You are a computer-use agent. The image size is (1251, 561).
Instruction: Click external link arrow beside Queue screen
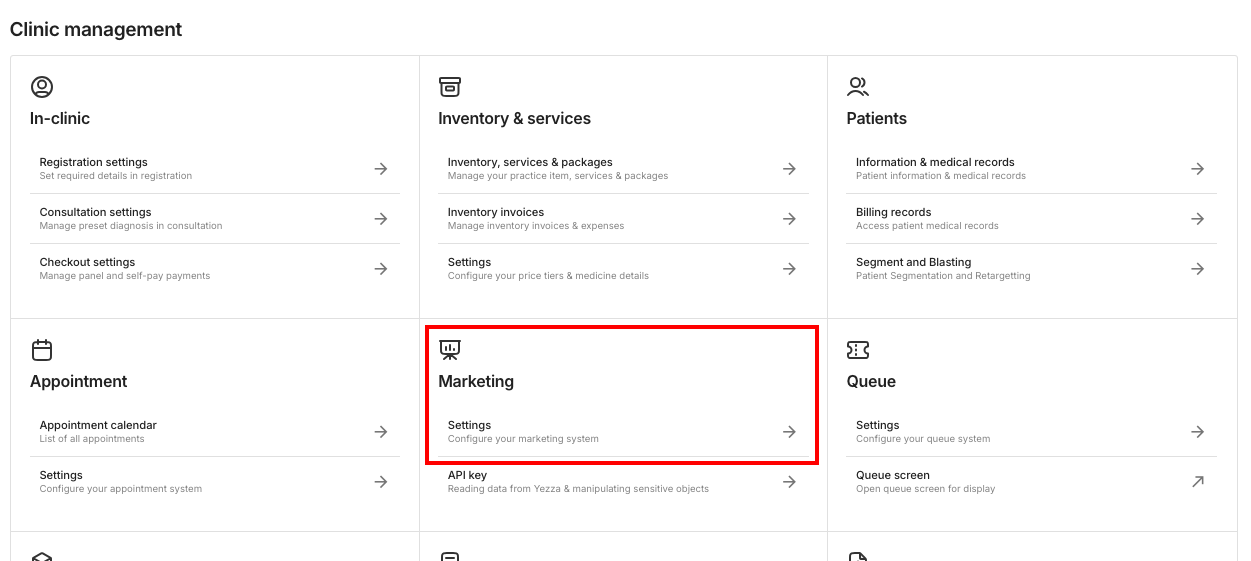pos(1197,482)
